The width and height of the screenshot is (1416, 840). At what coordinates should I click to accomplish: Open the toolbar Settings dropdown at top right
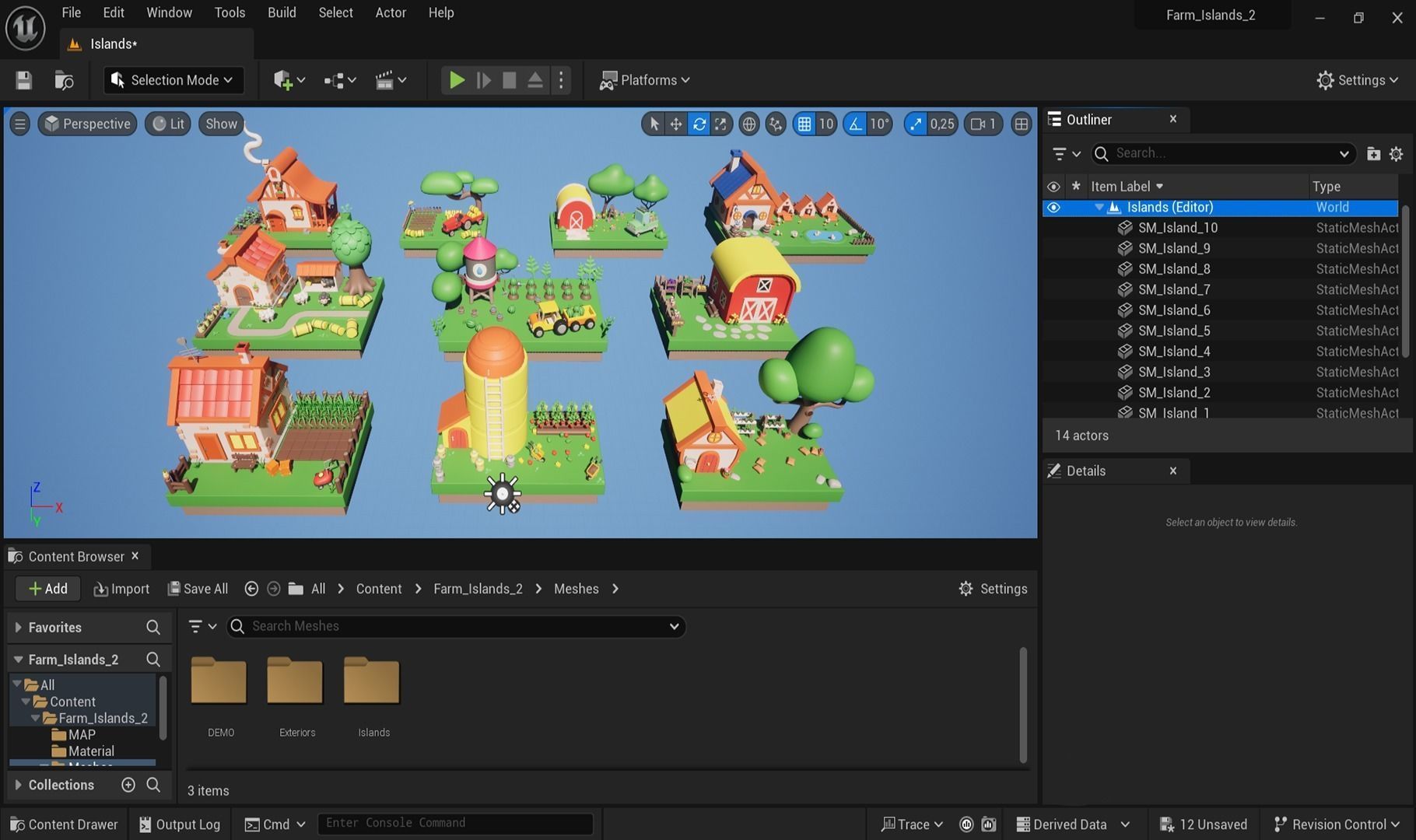tap(1358, 80)
